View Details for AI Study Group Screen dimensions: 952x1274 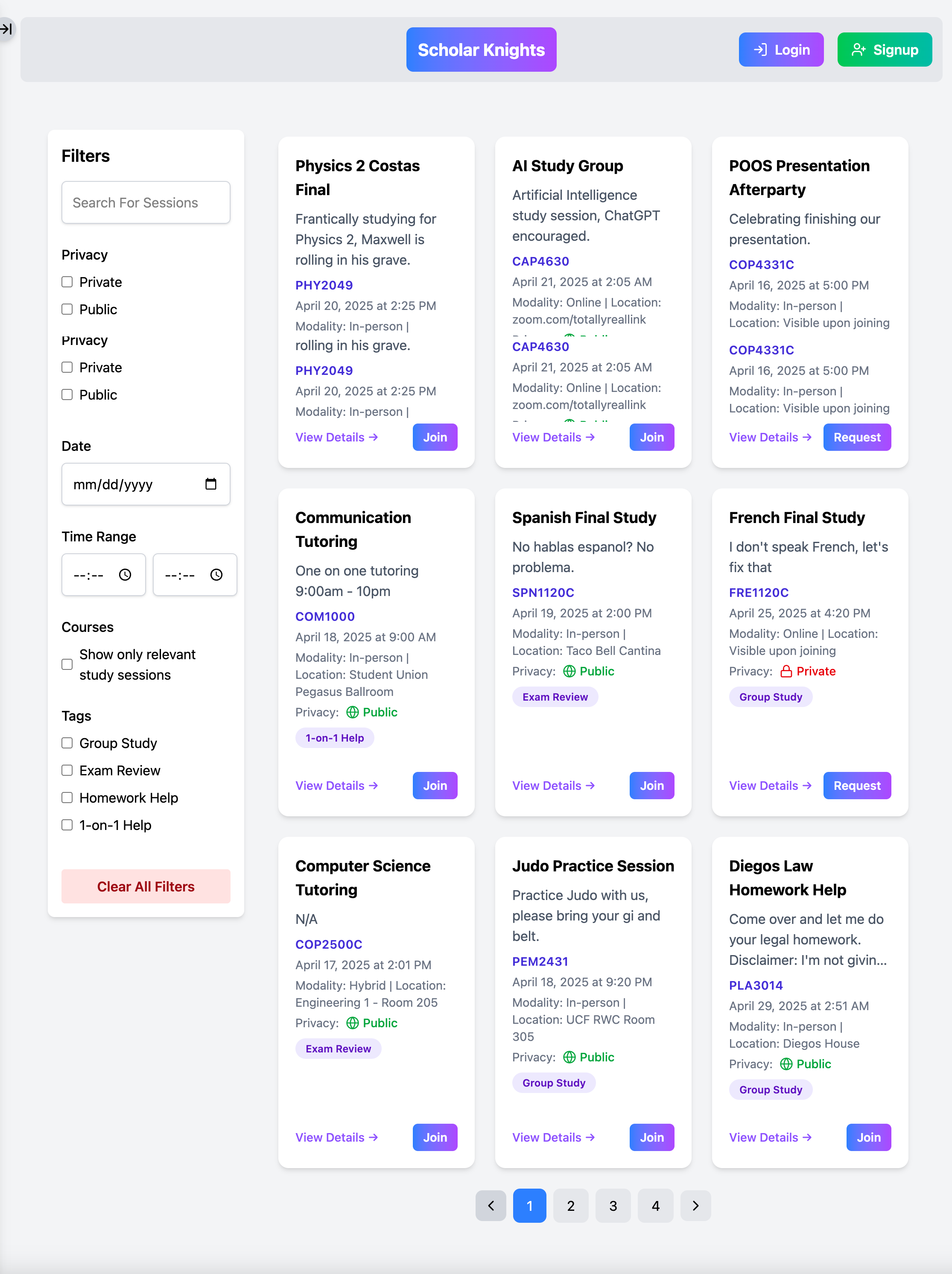553,437
